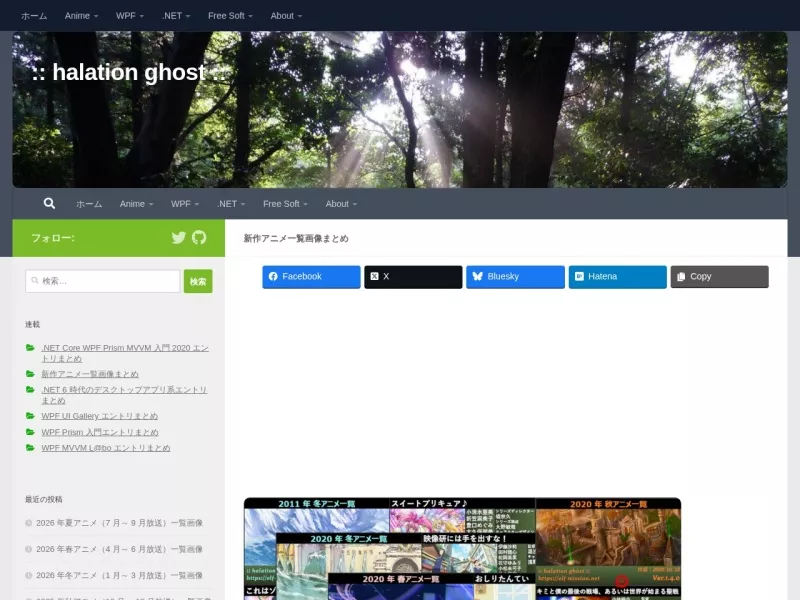The width and height of the screenshot is (800, 600).
Task: Click clock icon next to 2026 年夏アニメ post
Action: [x=29, y=523]
